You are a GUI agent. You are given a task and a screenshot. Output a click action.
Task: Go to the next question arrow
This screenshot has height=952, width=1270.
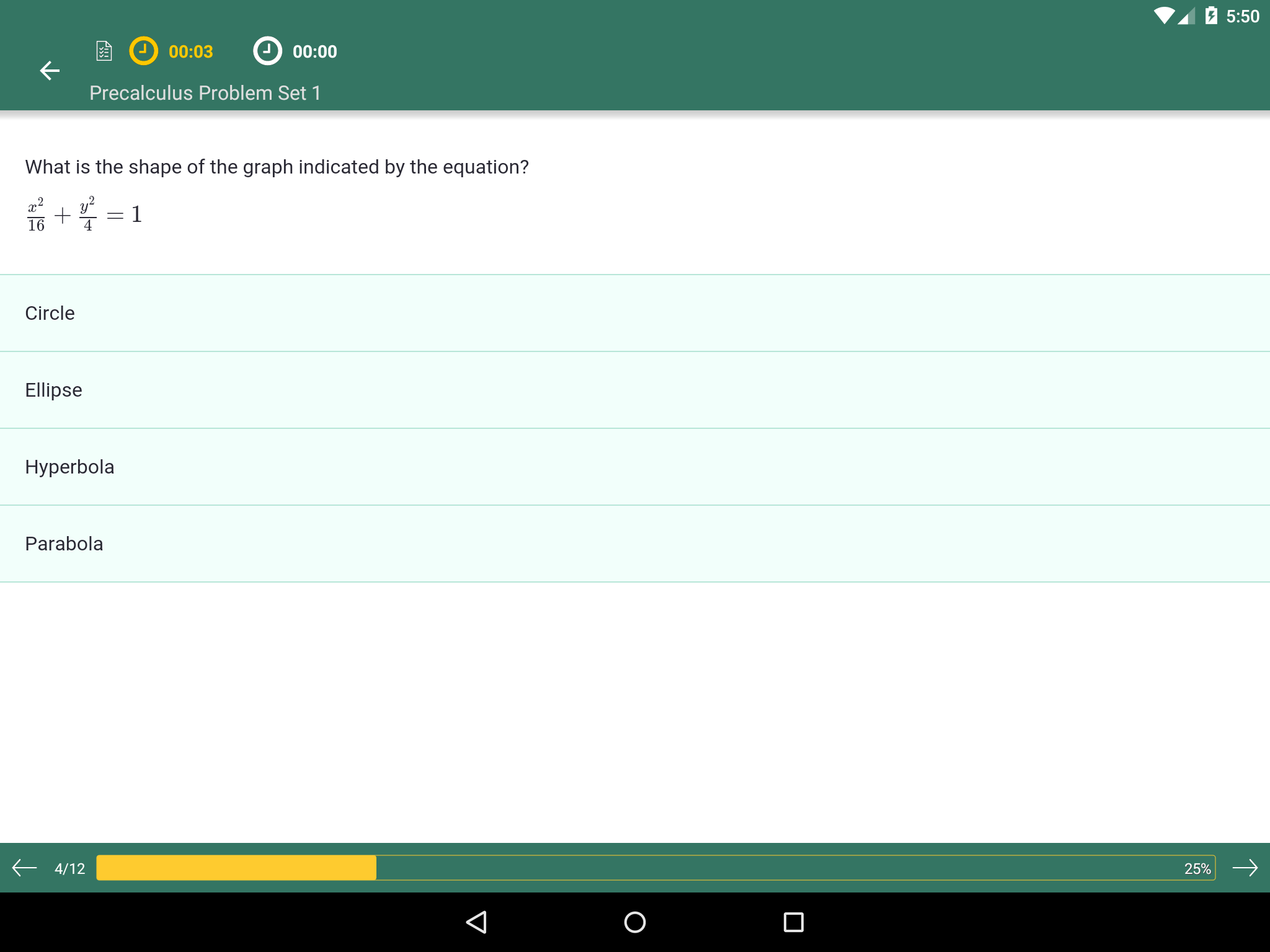coord(1245,868)
